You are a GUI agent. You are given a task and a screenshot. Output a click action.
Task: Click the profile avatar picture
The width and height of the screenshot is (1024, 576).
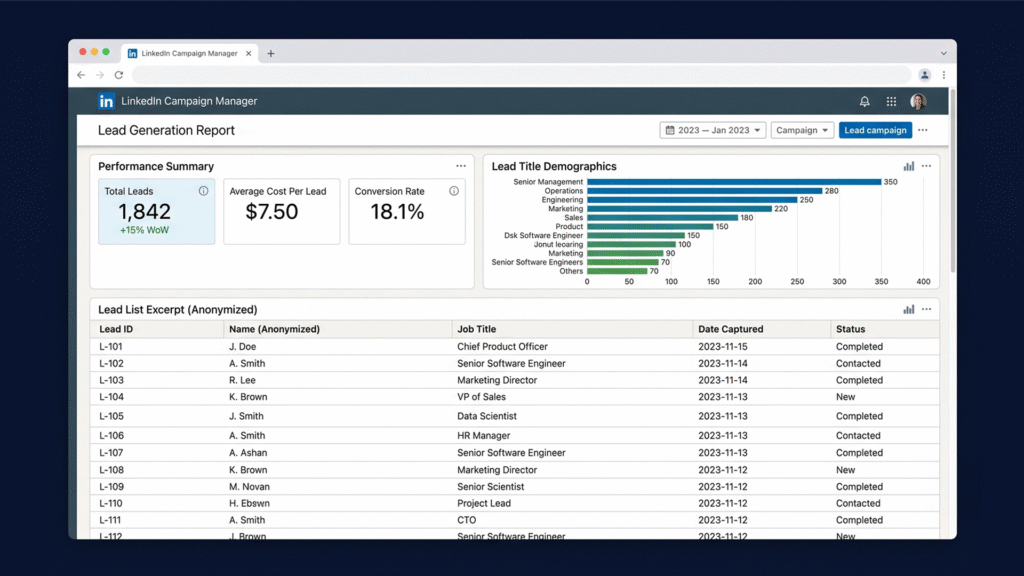point(918,101)
